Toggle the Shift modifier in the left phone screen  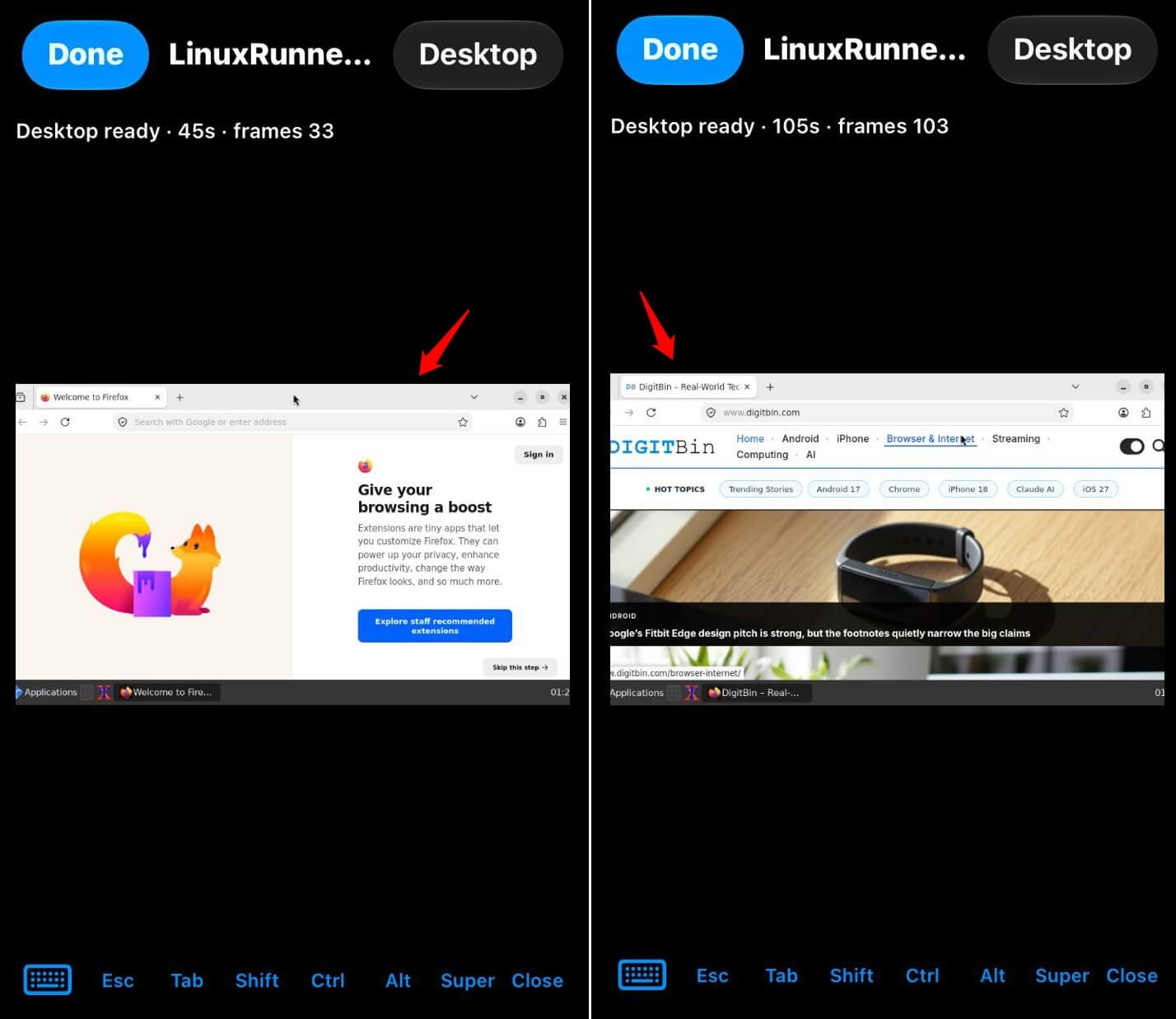click(257, 980)
